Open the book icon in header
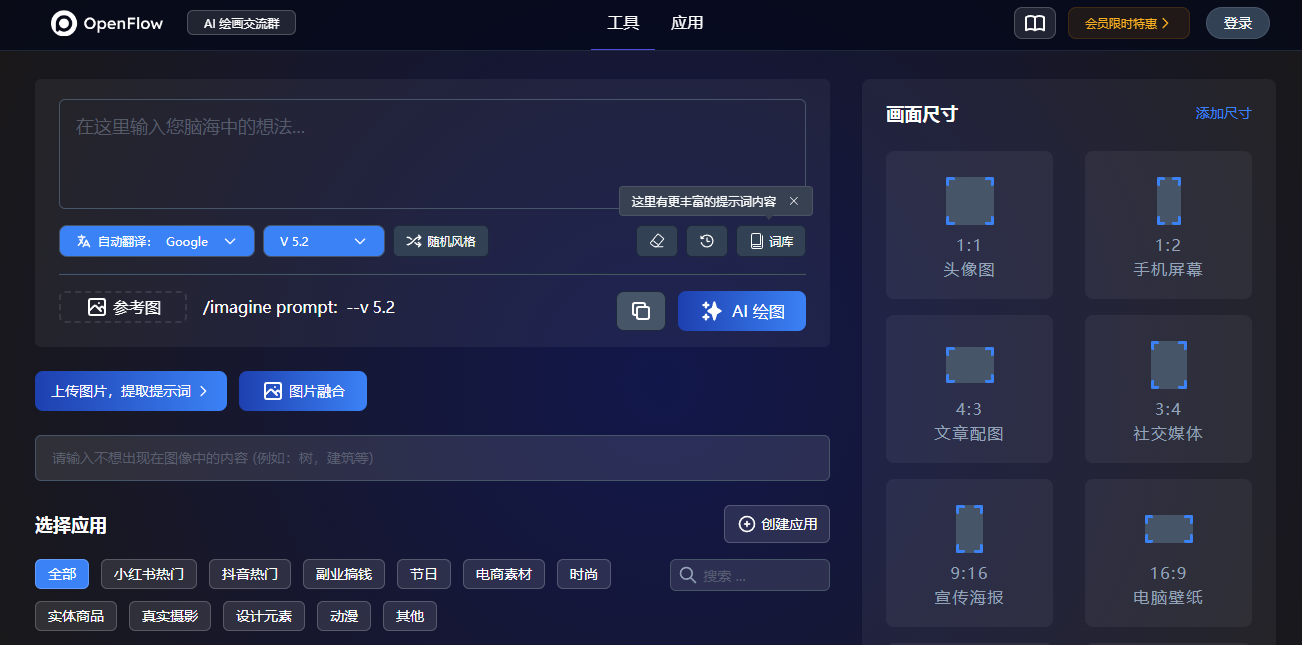The height and width of the screenshot is (645, 1302). tap(1035, 23)
